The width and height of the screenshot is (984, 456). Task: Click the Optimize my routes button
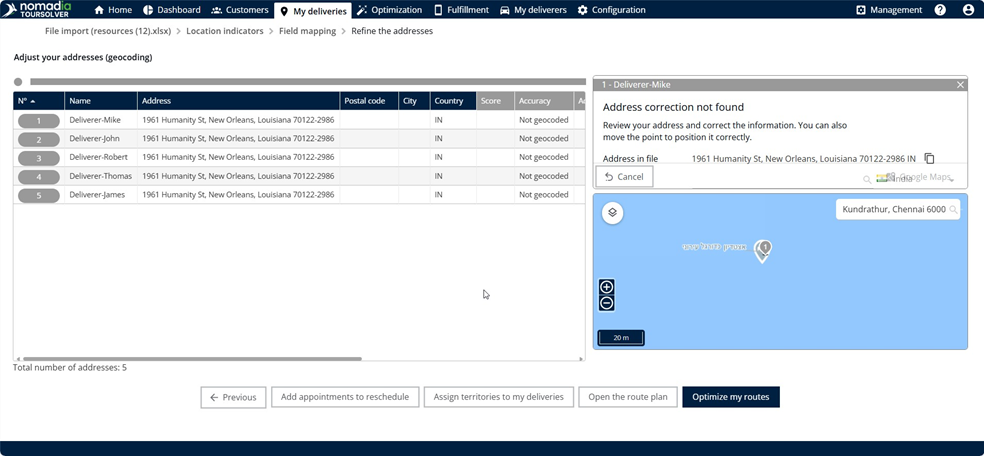tap(730, 397)
